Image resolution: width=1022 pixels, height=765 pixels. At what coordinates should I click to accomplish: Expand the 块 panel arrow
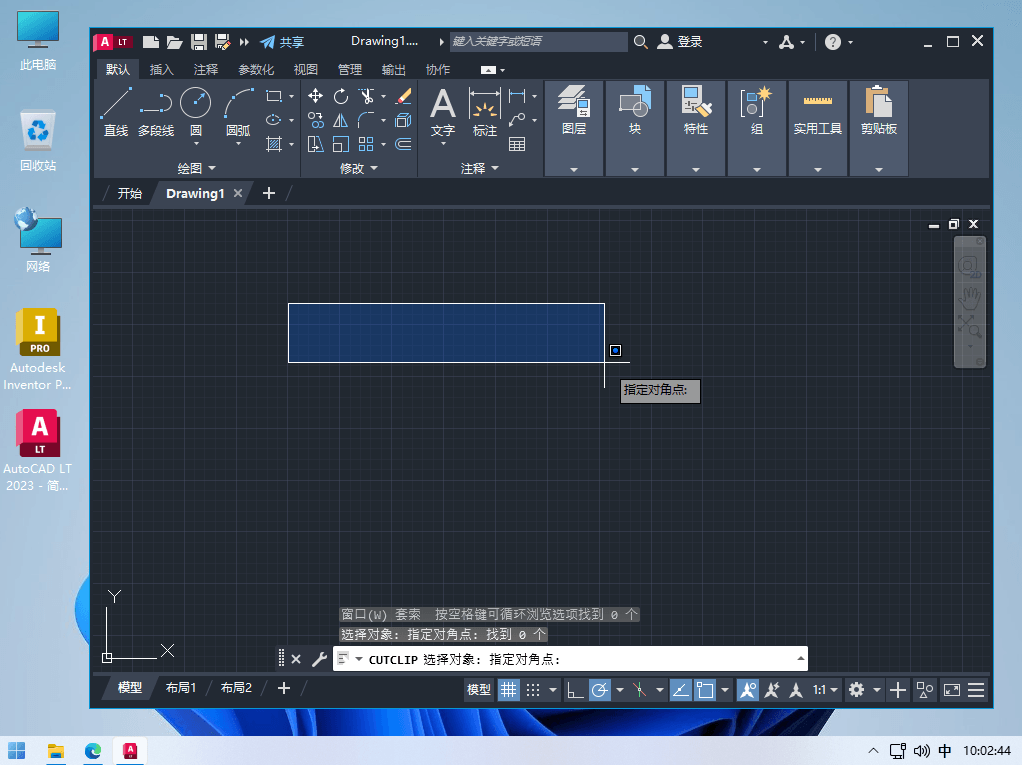coord(635,170)
